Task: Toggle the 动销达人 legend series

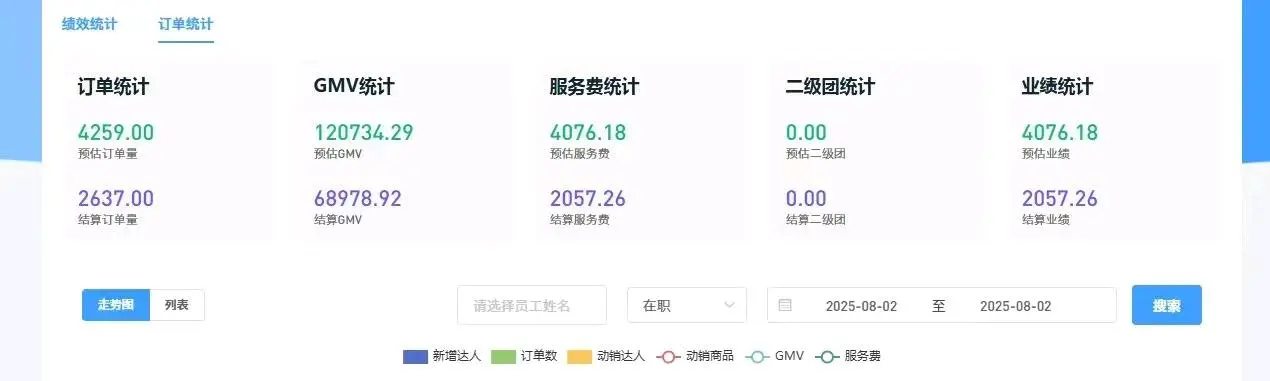Action: 607,356
